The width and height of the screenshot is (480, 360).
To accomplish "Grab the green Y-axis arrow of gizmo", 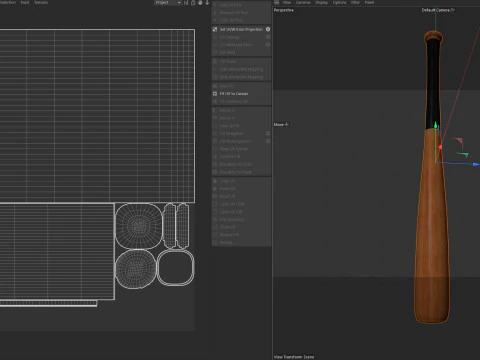I will tap(435, 125).
